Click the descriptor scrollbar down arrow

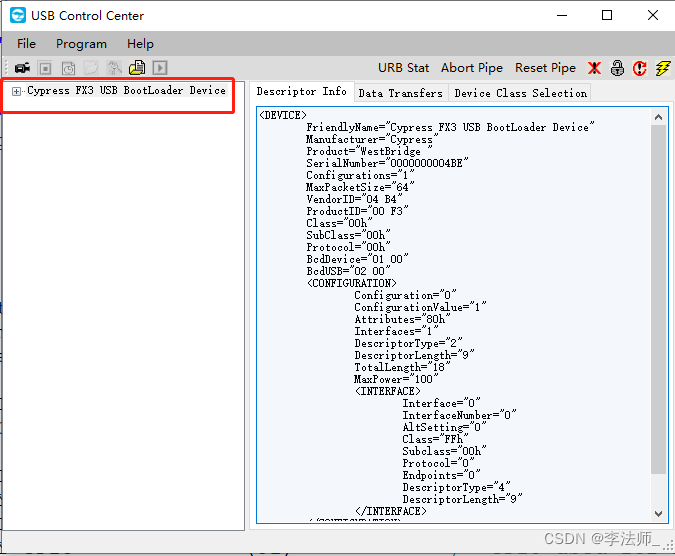(658, 513)
